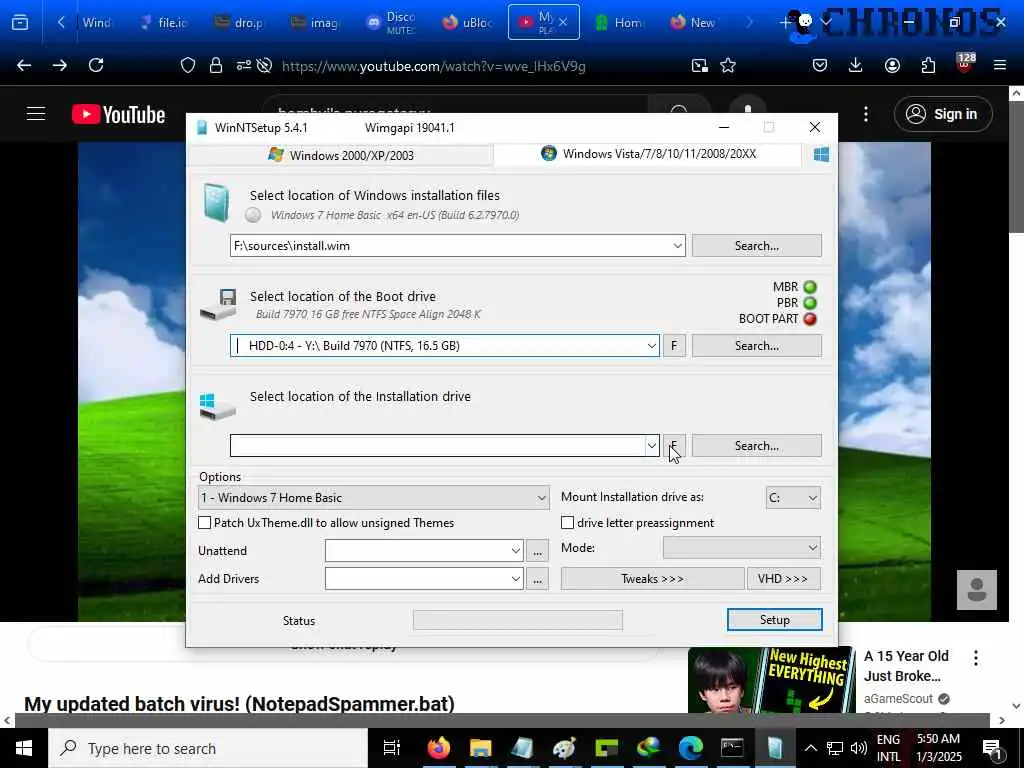1024x768 pixels.
Task: Open the browser Downloads panel
Action: coord(856,65)
